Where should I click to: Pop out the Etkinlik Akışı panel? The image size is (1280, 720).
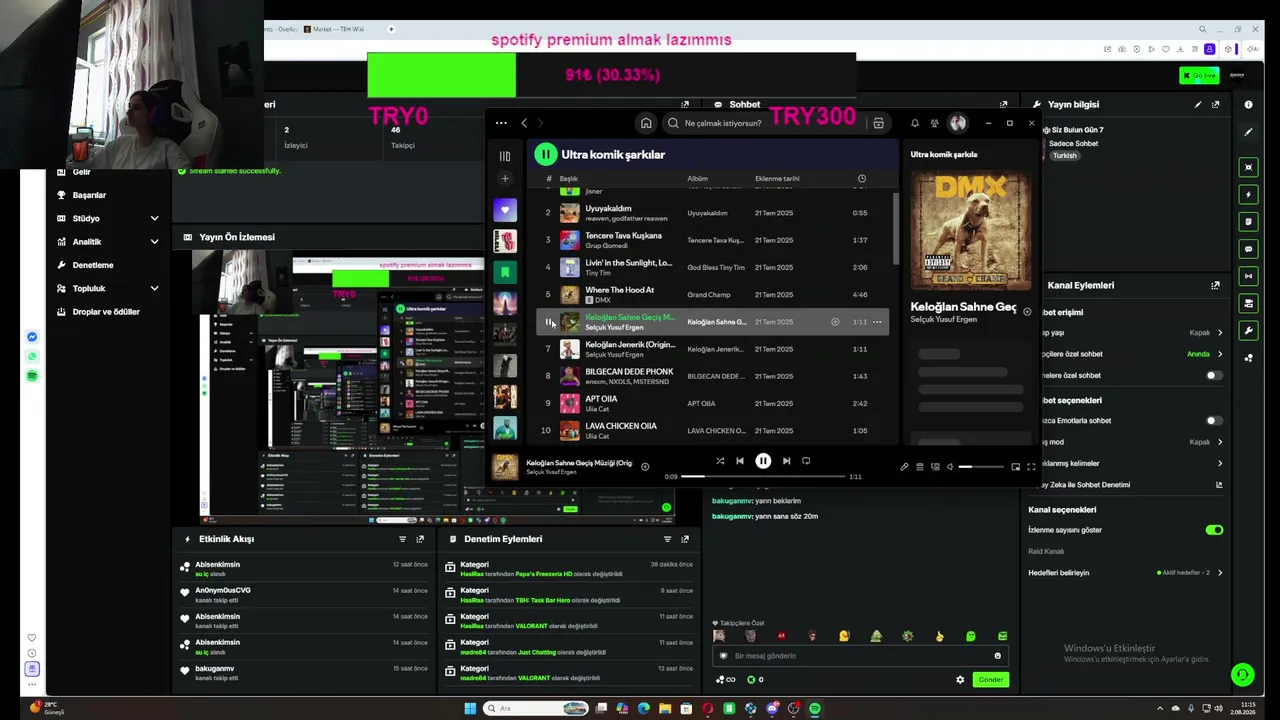(x=420, y=539)
